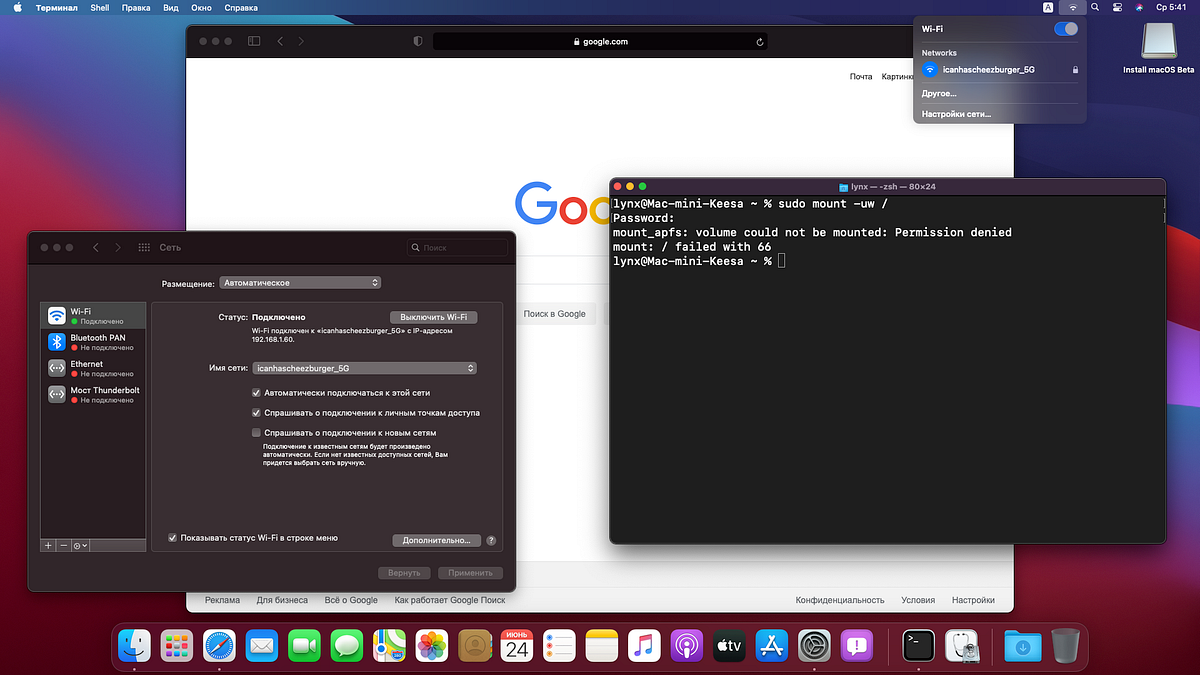Open the 'Размещение' dropdown
The width and height of the screenshot is (1200, 675).
tap(300, 282)
